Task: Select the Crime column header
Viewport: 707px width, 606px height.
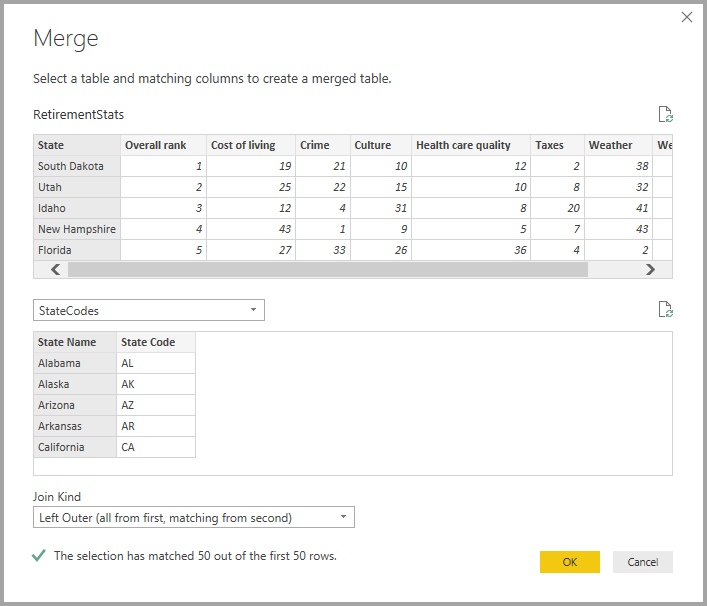Action: point(323,145)
